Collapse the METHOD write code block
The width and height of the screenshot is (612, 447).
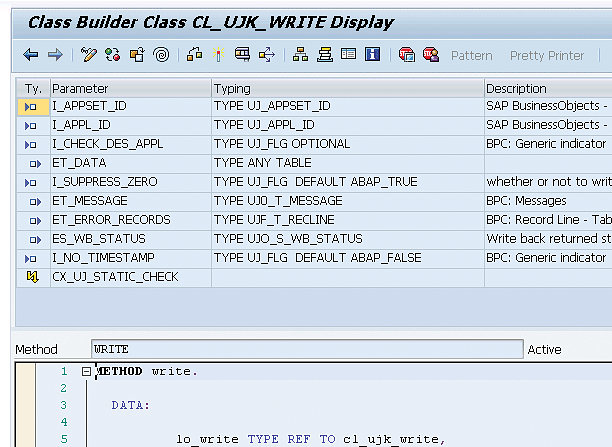(x=86, y=371)
